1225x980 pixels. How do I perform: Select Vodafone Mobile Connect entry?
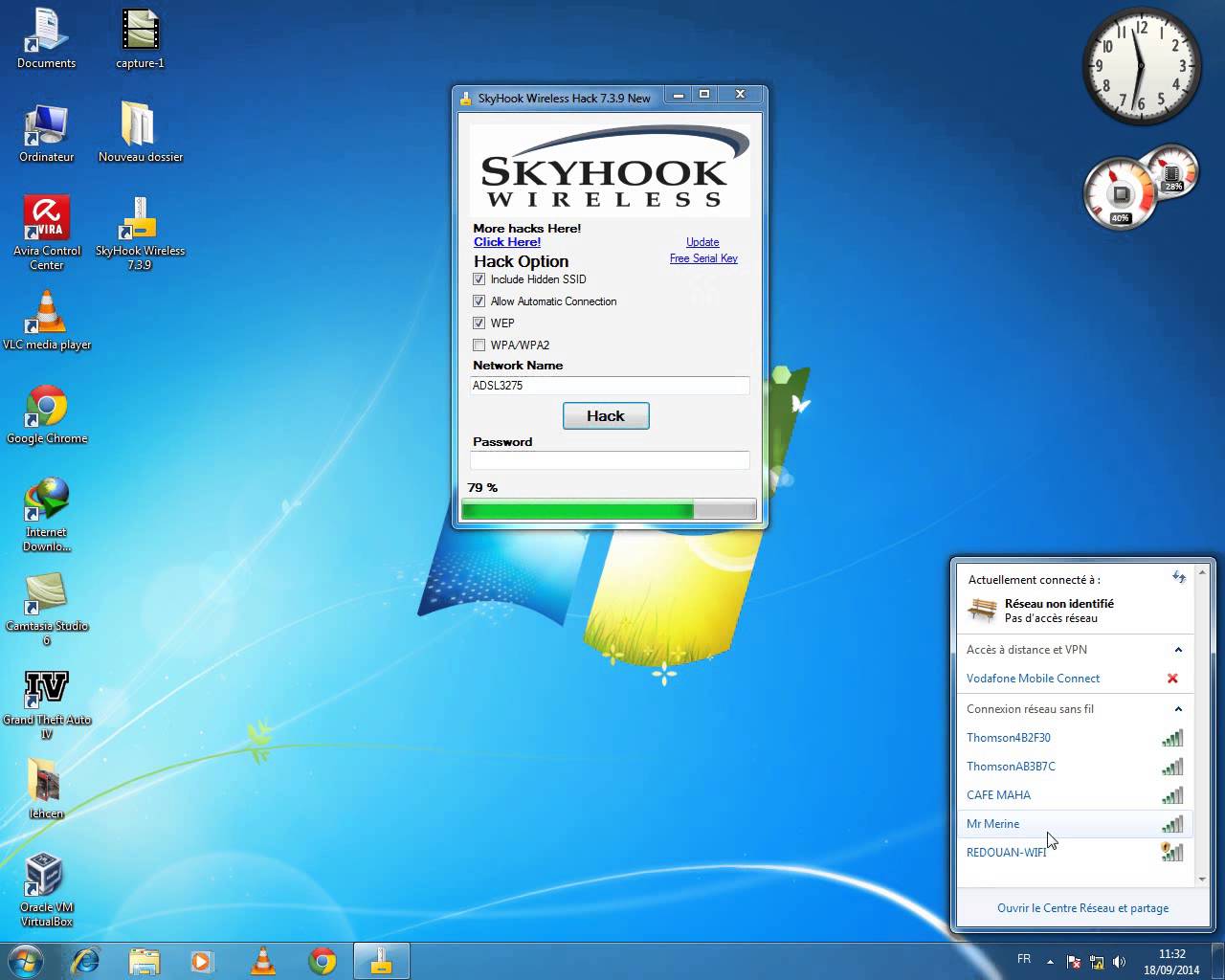(1076, 679)
